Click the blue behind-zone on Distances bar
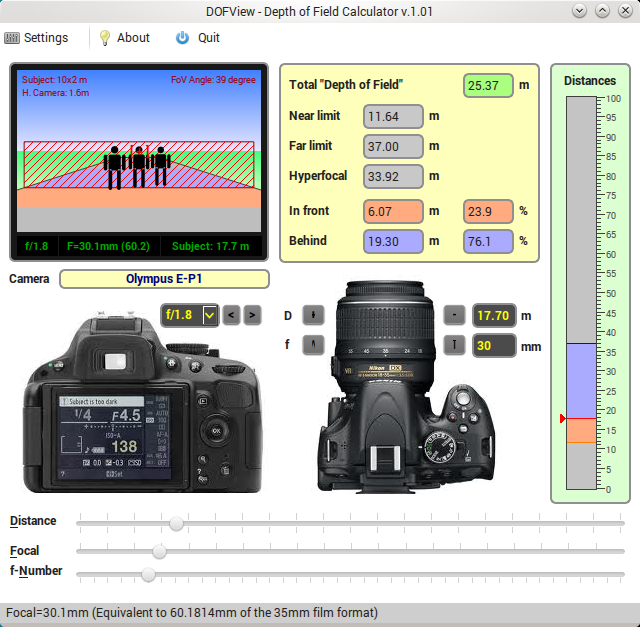Viewport: 640px width, 627px height. [581, 381]
